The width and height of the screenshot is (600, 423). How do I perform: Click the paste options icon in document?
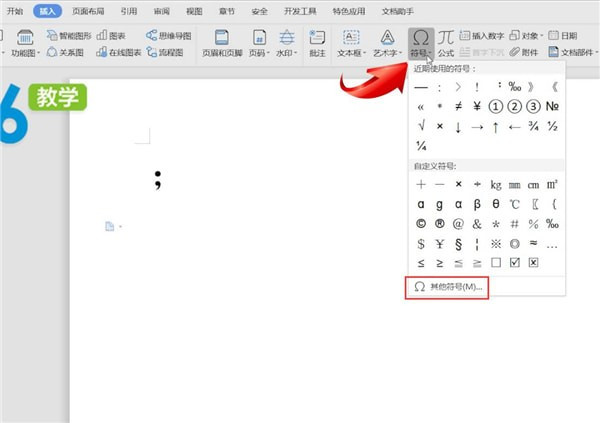(x=111, y=227)
